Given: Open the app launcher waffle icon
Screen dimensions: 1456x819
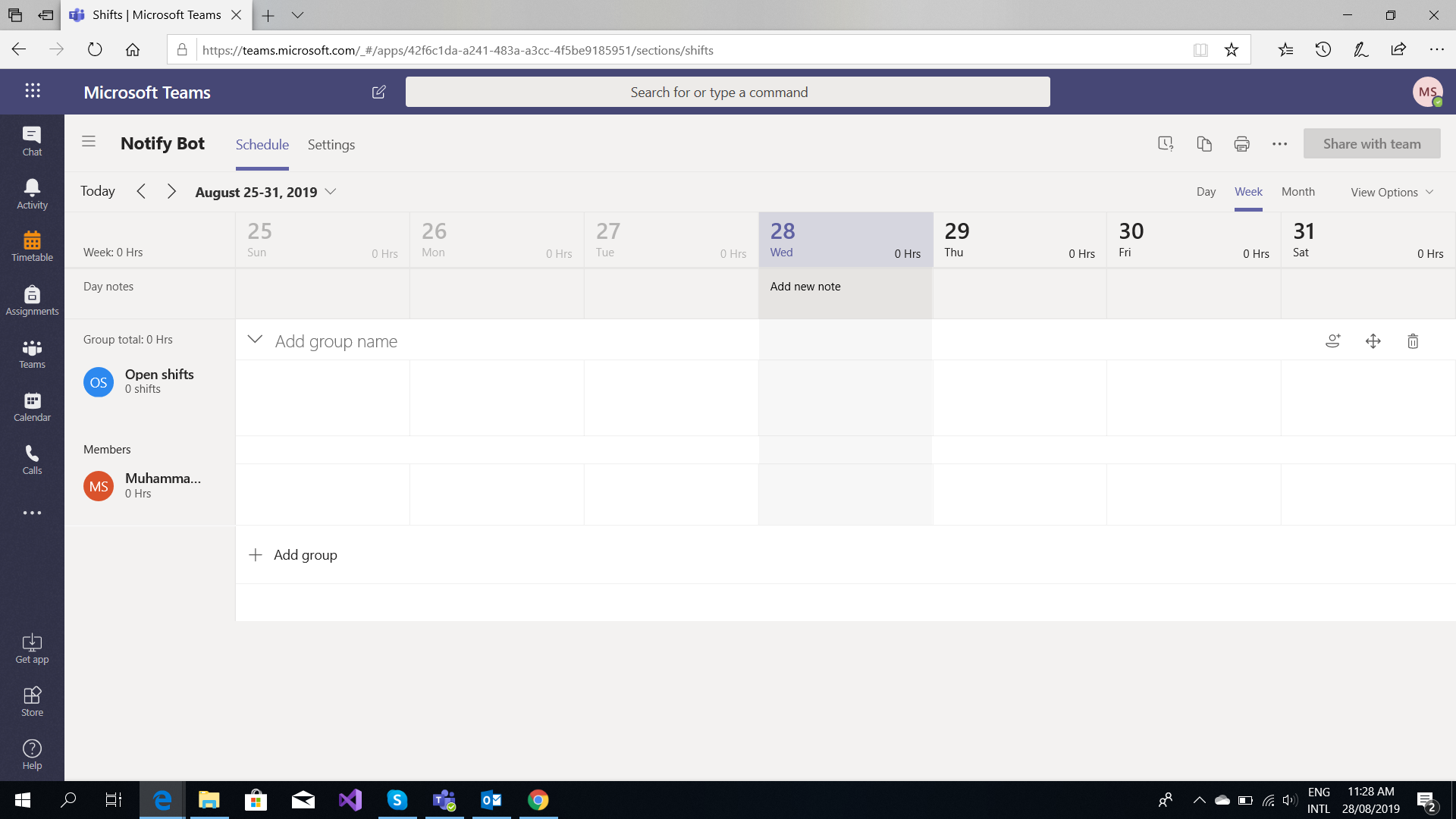Looking at the screenshot, I should point(32,91).
